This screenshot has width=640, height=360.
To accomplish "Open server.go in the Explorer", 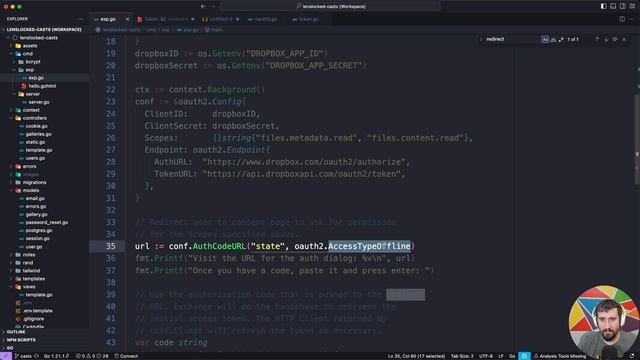I will point(39,102).
